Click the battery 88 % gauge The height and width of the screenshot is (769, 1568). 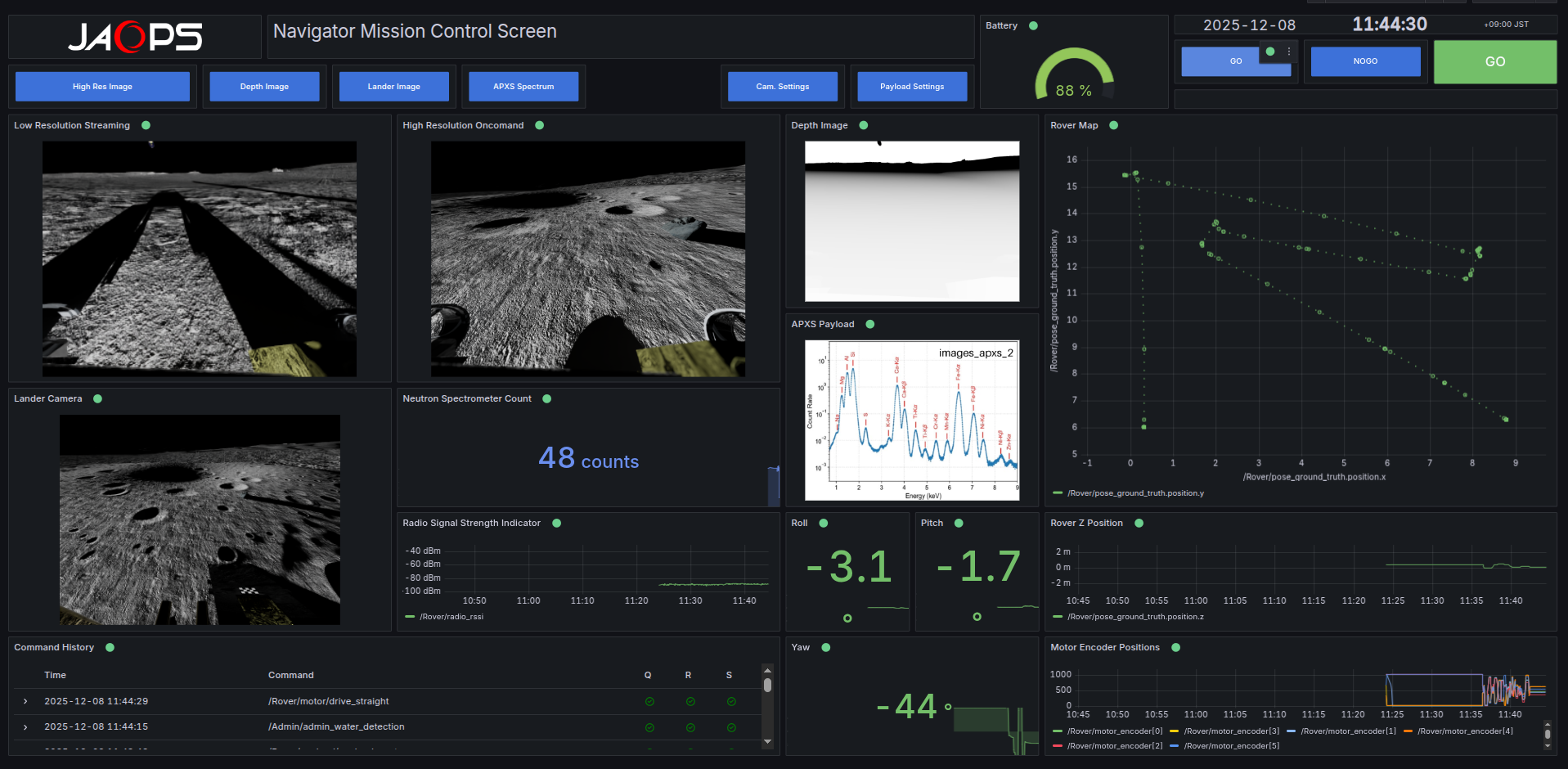click(x=1074, y=75)
